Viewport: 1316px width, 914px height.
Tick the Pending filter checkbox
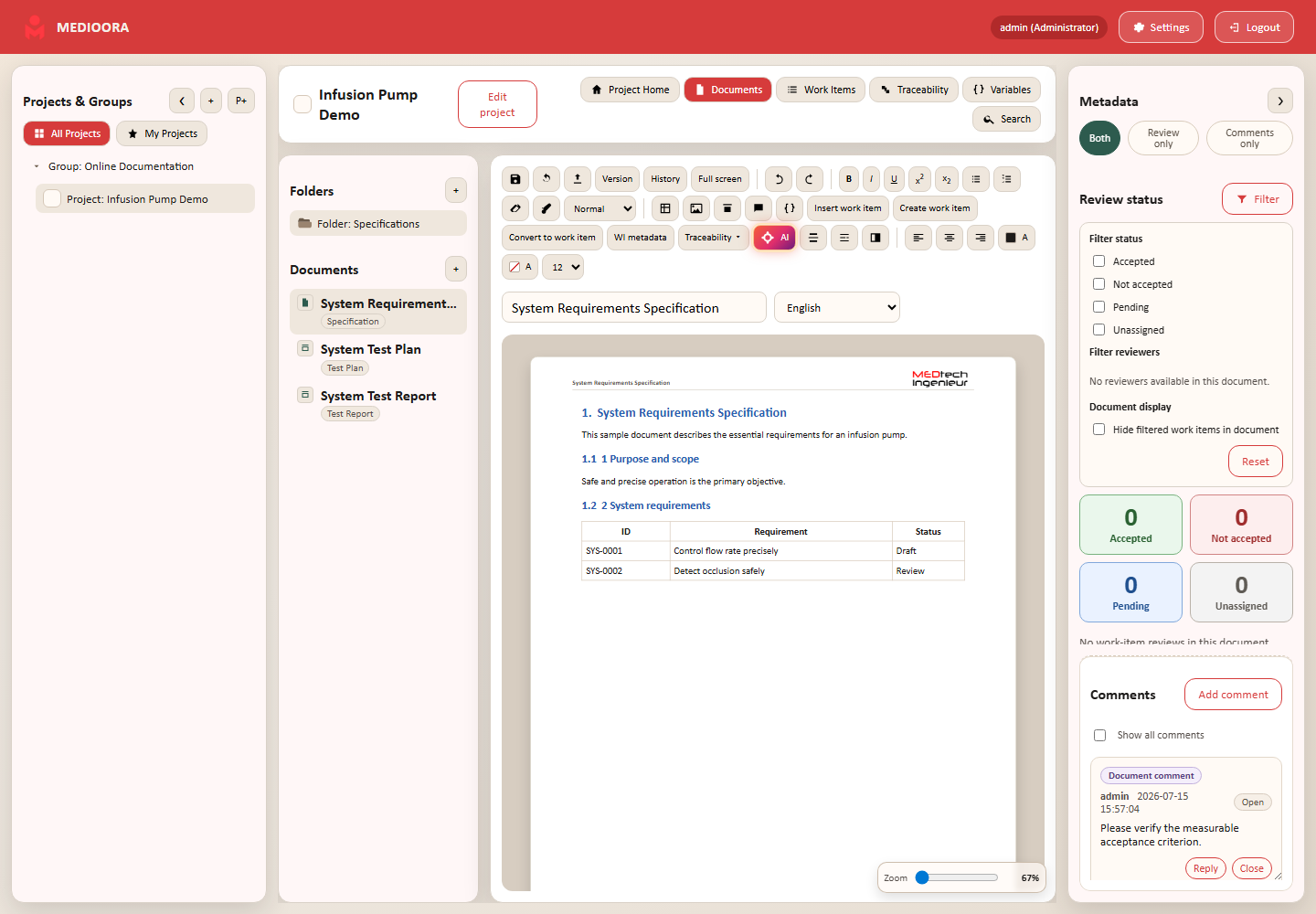pyautogui.click(x=1099, y=307)
